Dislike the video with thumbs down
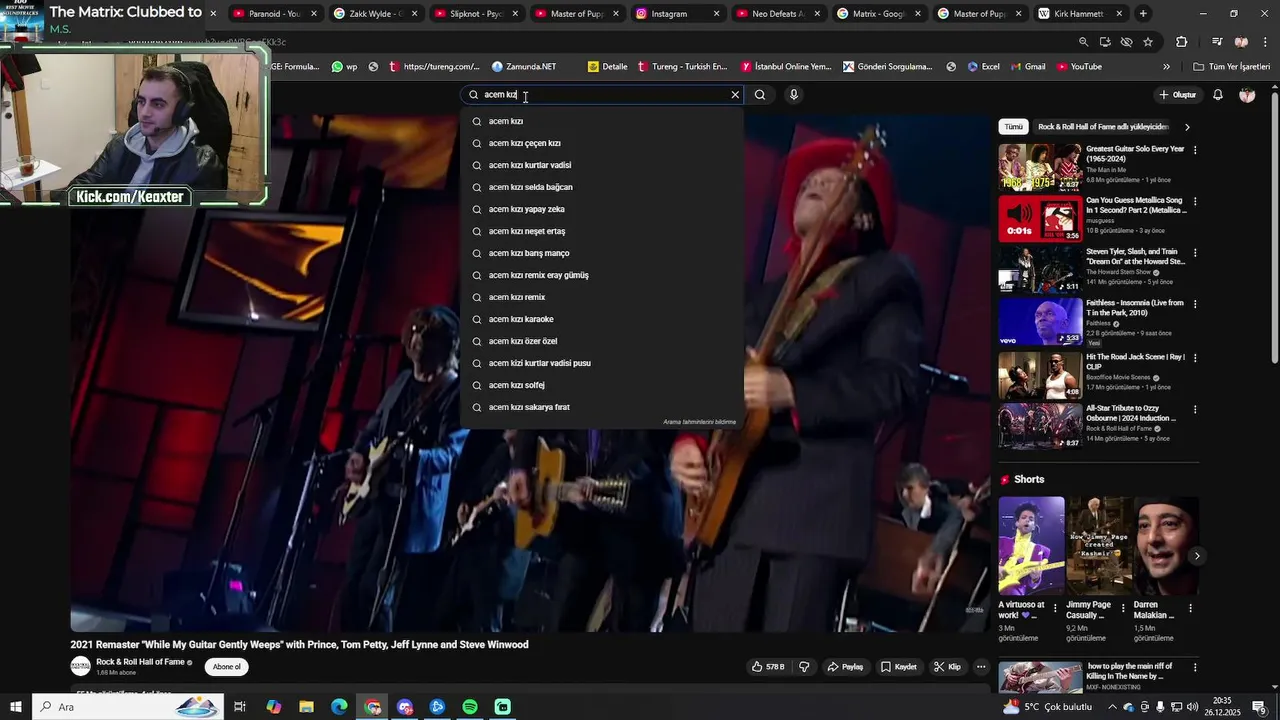Viewport: 1280px width, 720px height. point(804,667)
